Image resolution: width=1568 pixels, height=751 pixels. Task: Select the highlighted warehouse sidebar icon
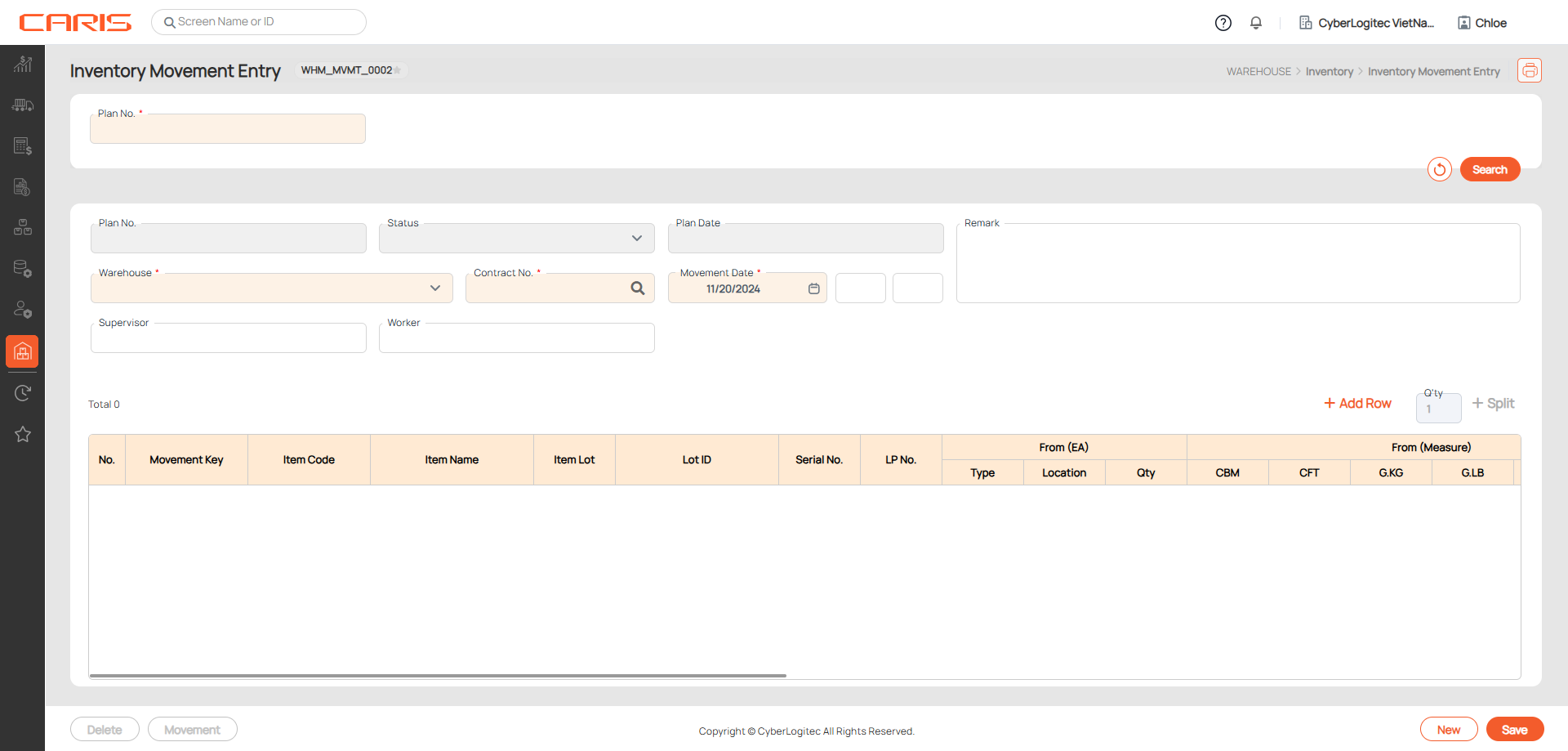pos(23,351)
